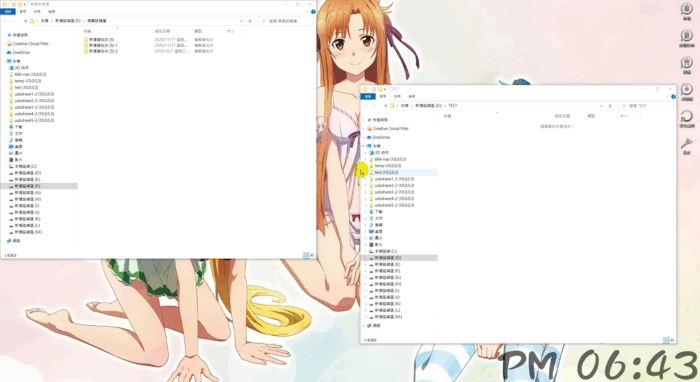
Task: Sort by Date modified column in F drive window
Action: tap(162, 31)
